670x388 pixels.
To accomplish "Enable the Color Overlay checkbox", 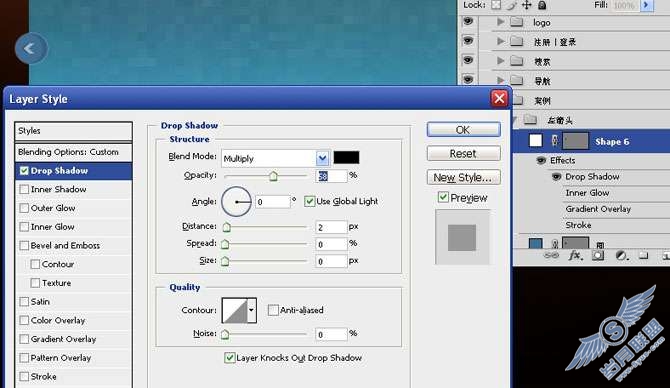I will [24, 320].
